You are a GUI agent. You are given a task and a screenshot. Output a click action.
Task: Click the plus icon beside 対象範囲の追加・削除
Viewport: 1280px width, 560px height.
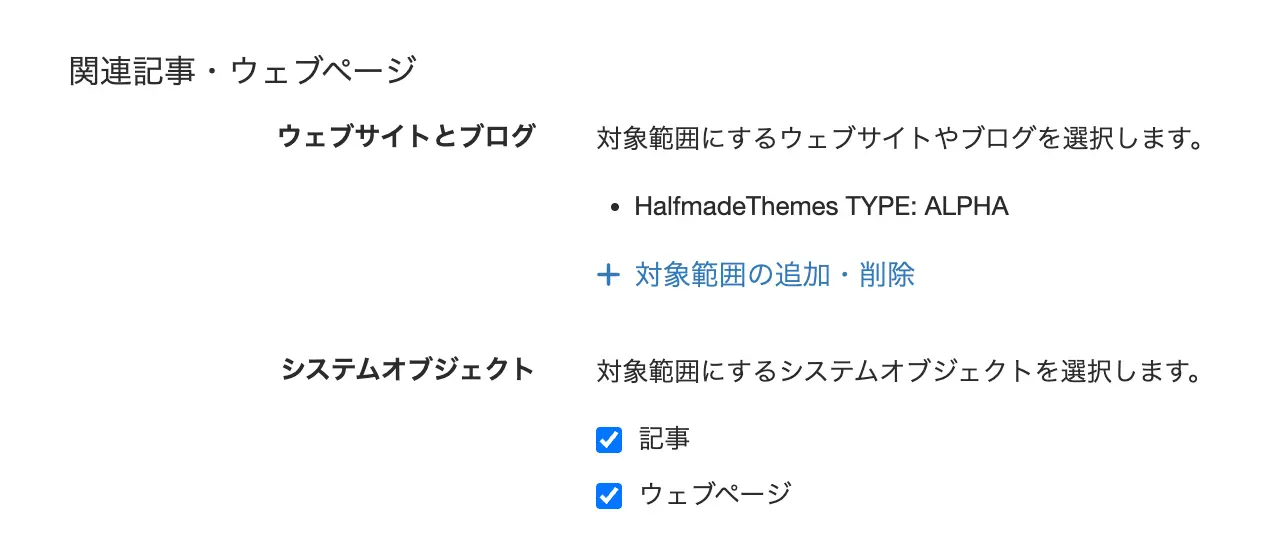tap(607, 275)
